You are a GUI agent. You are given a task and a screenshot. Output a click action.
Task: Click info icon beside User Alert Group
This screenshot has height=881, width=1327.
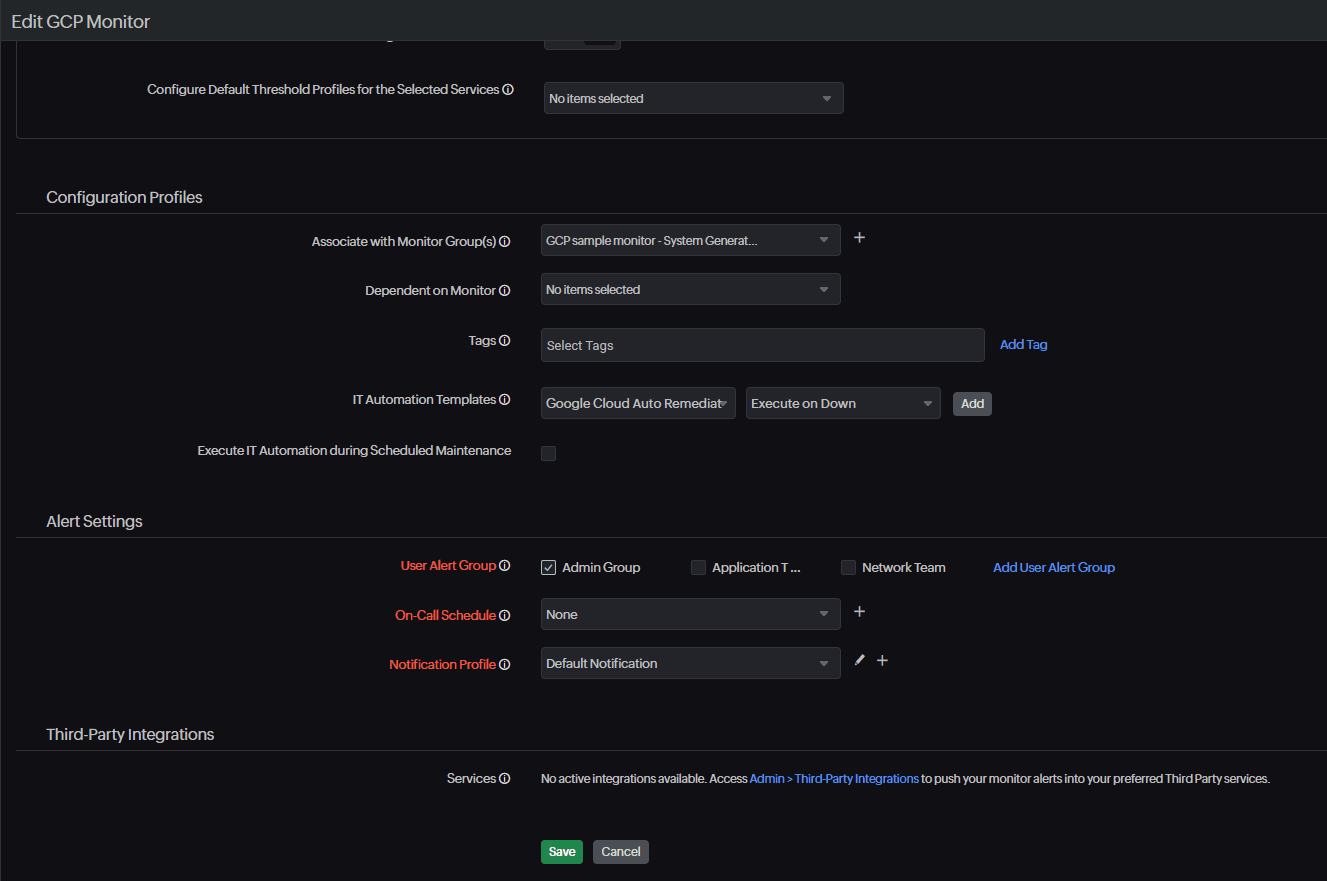click(x=505, y=566)
